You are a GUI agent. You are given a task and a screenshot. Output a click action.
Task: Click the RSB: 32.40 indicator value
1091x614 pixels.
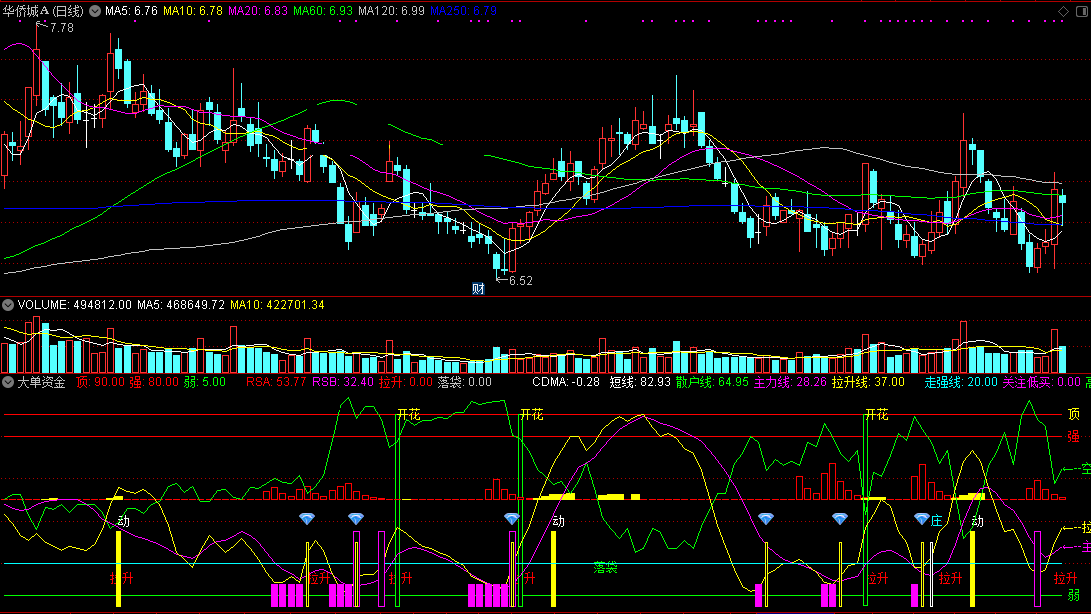[x=342, y=382]
